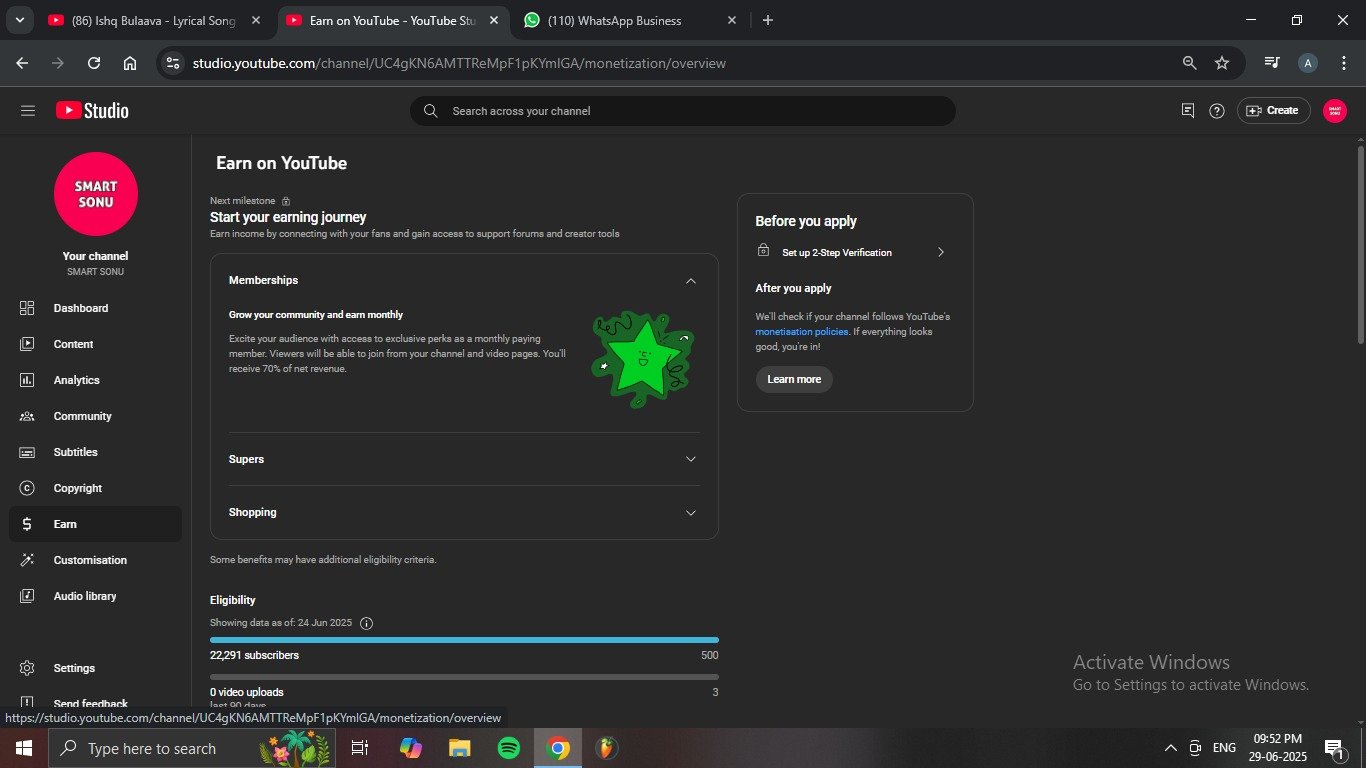
Task: Click the Chrome zoom magnifier icon in address bar
Action: 1189,63
